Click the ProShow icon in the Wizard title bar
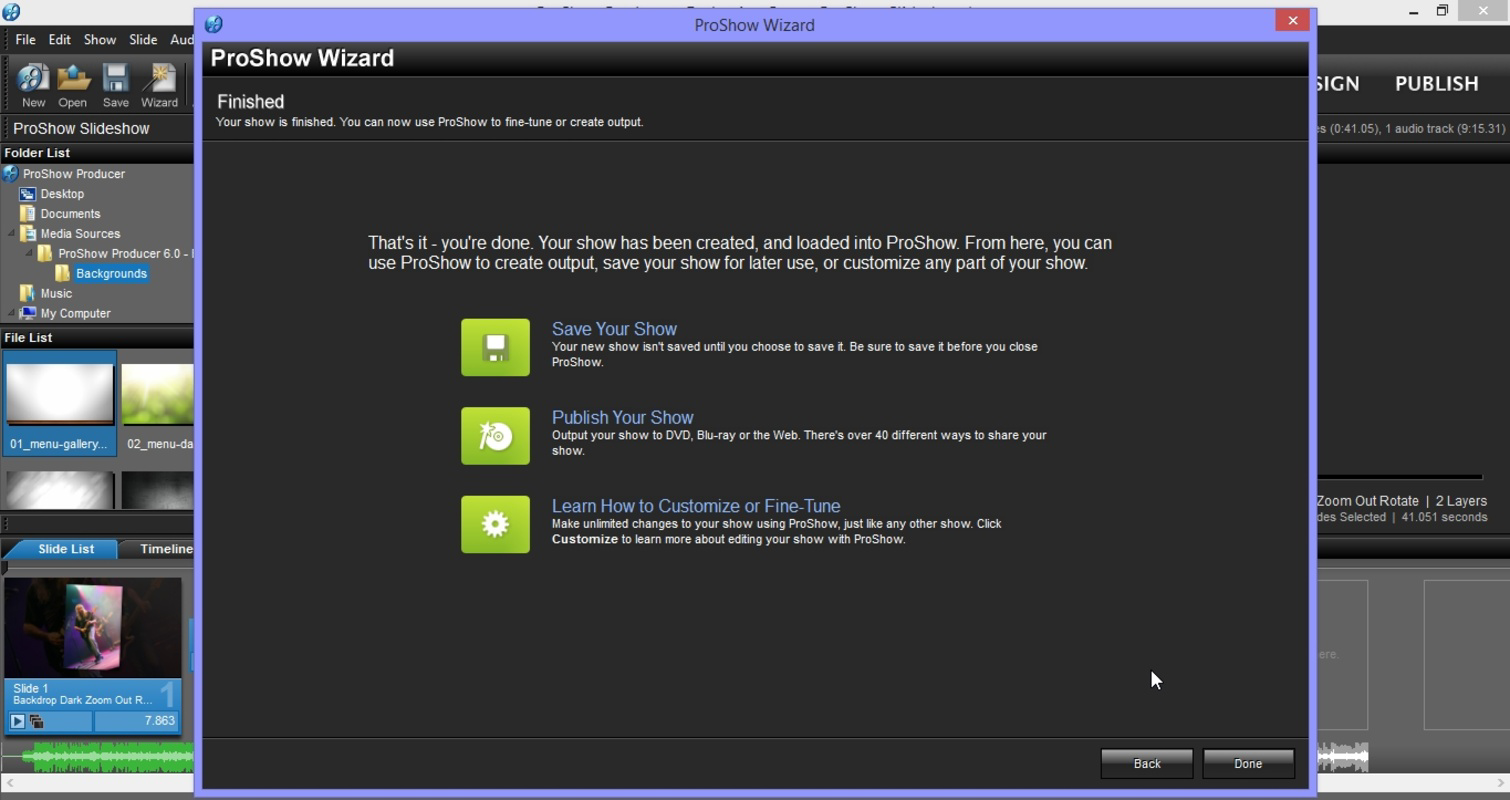Viewport: 1510px width, 800px height. 213,24
